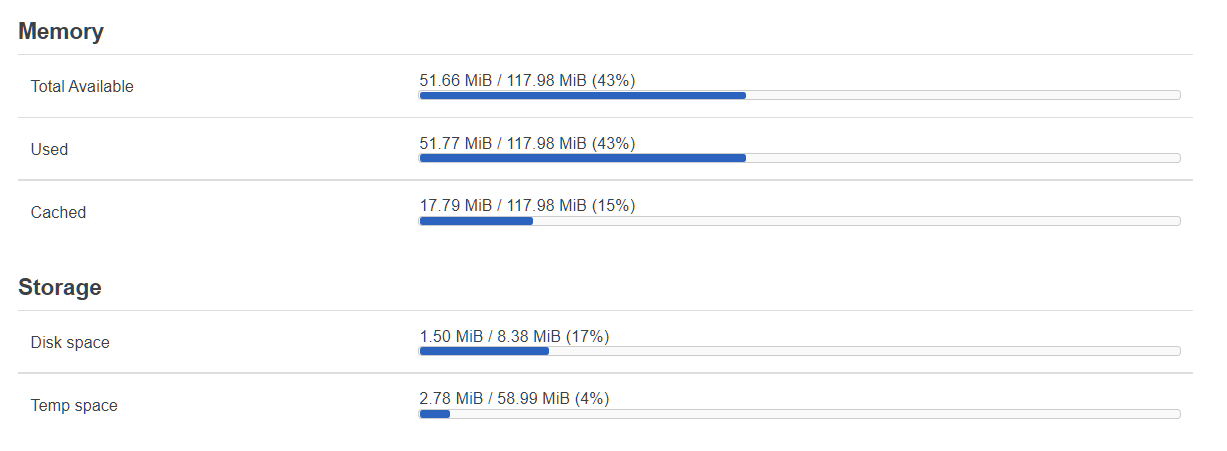
Task: Click the 51.77 MiB / 117.98 MiB text
Action: [503, 143]
